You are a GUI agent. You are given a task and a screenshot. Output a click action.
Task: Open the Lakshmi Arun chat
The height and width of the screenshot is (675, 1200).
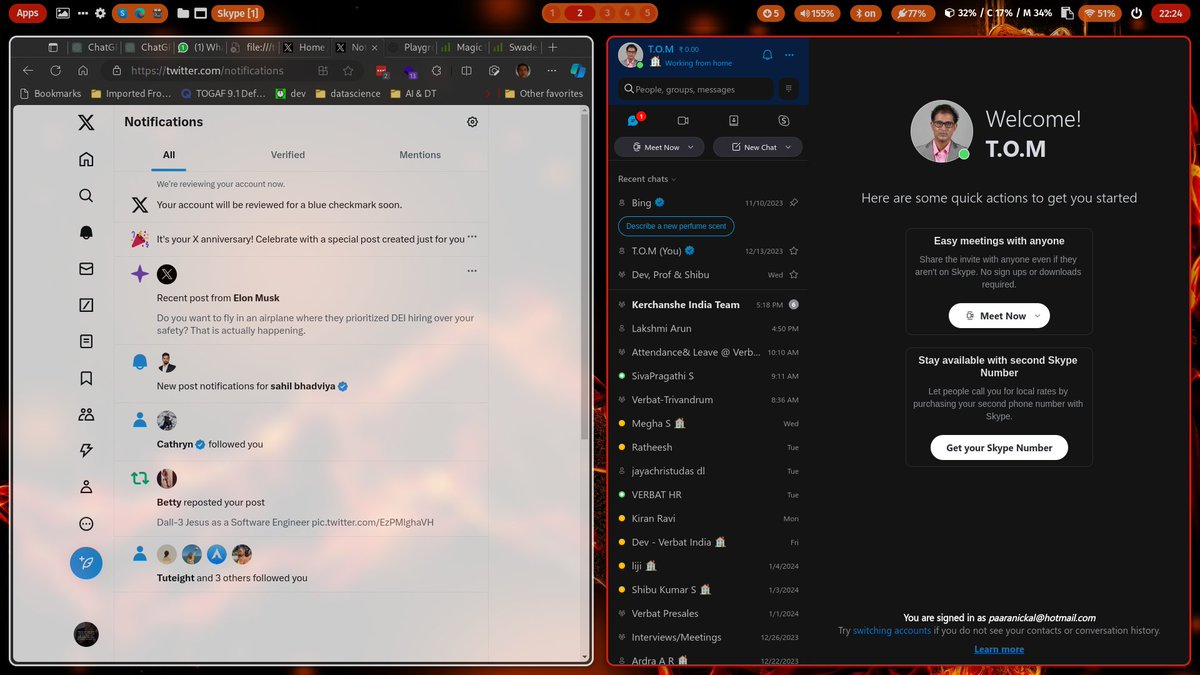tap(707, 328)
